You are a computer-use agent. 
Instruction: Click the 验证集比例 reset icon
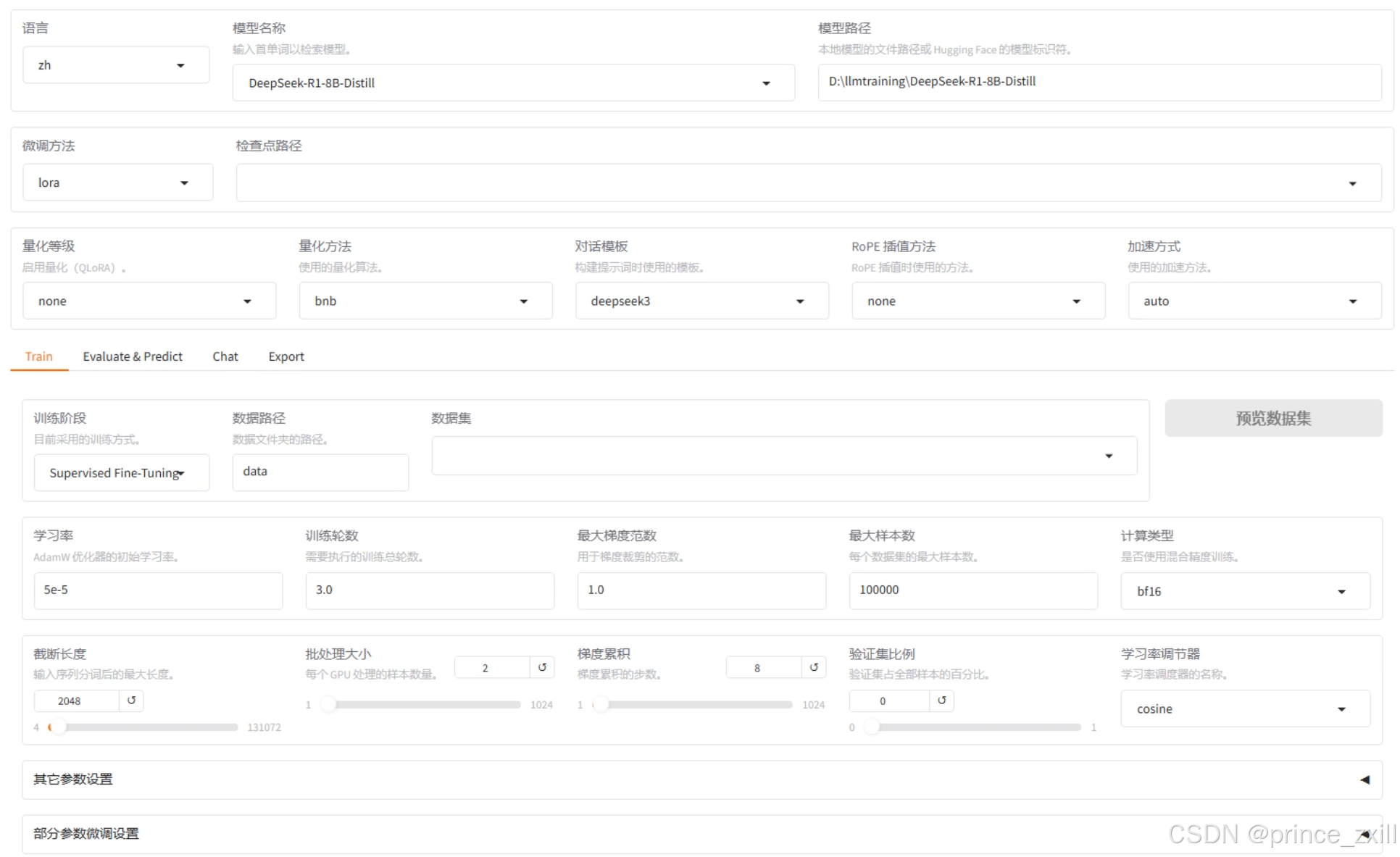(941, 701)
